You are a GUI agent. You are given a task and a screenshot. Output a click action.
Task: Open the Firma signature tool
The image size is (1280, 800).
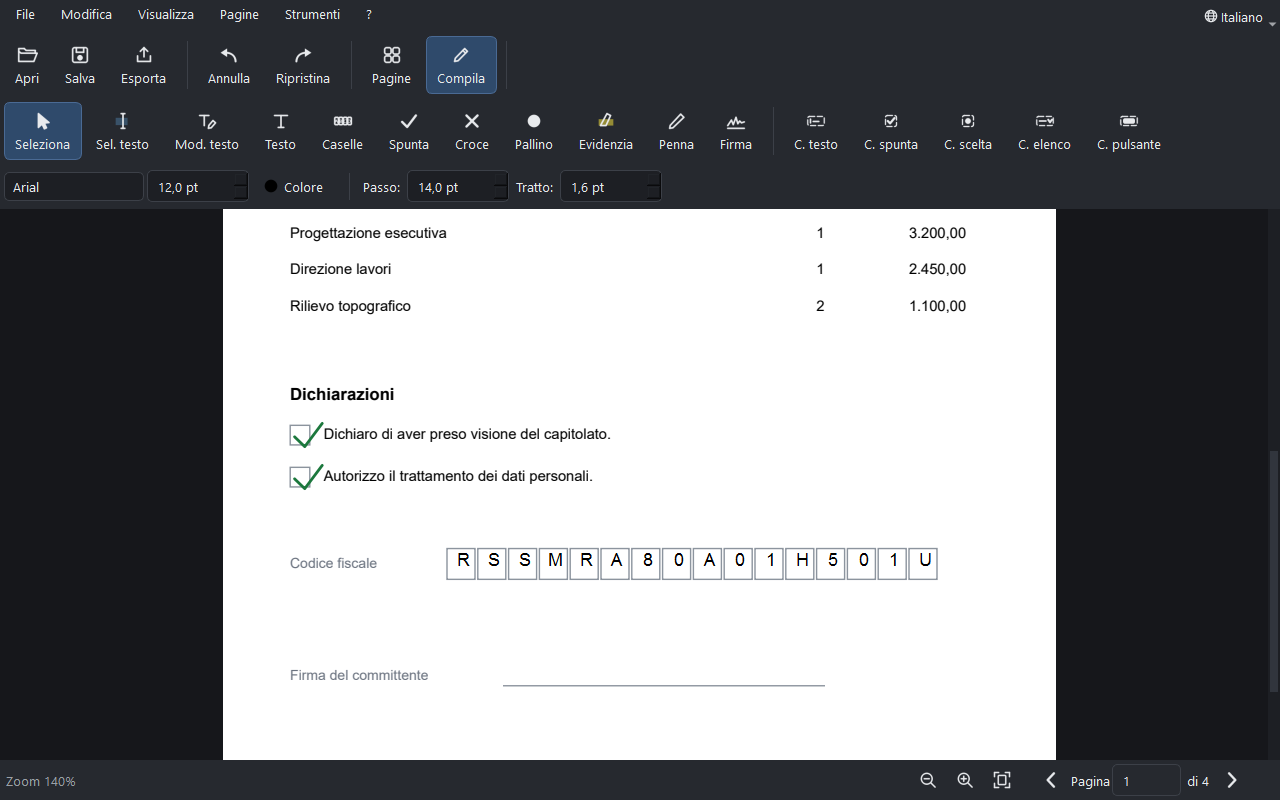coord(736,131)
